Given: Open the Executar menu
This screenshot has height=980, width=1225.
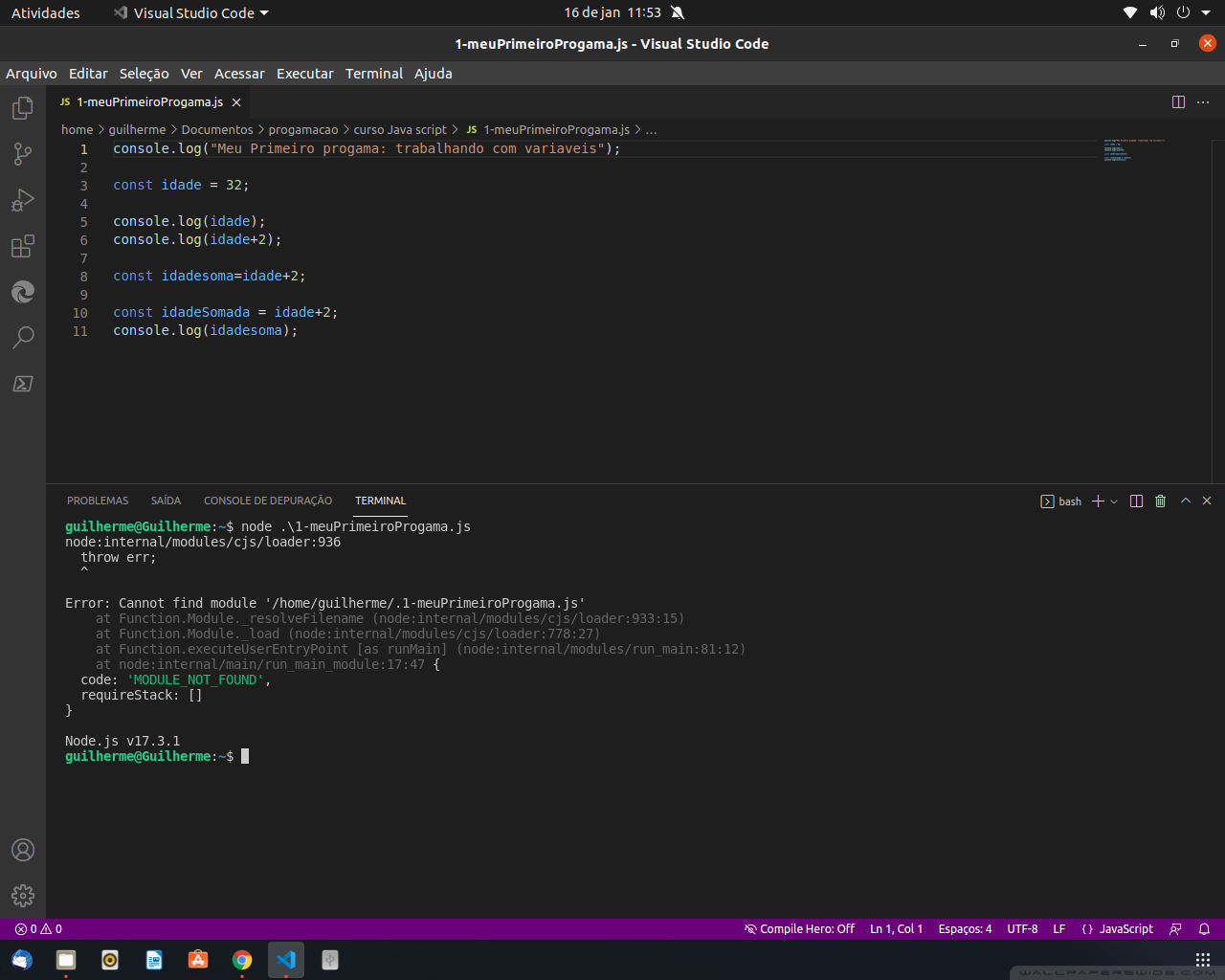Looking at the screenshot, I should [x=305, y=74].
